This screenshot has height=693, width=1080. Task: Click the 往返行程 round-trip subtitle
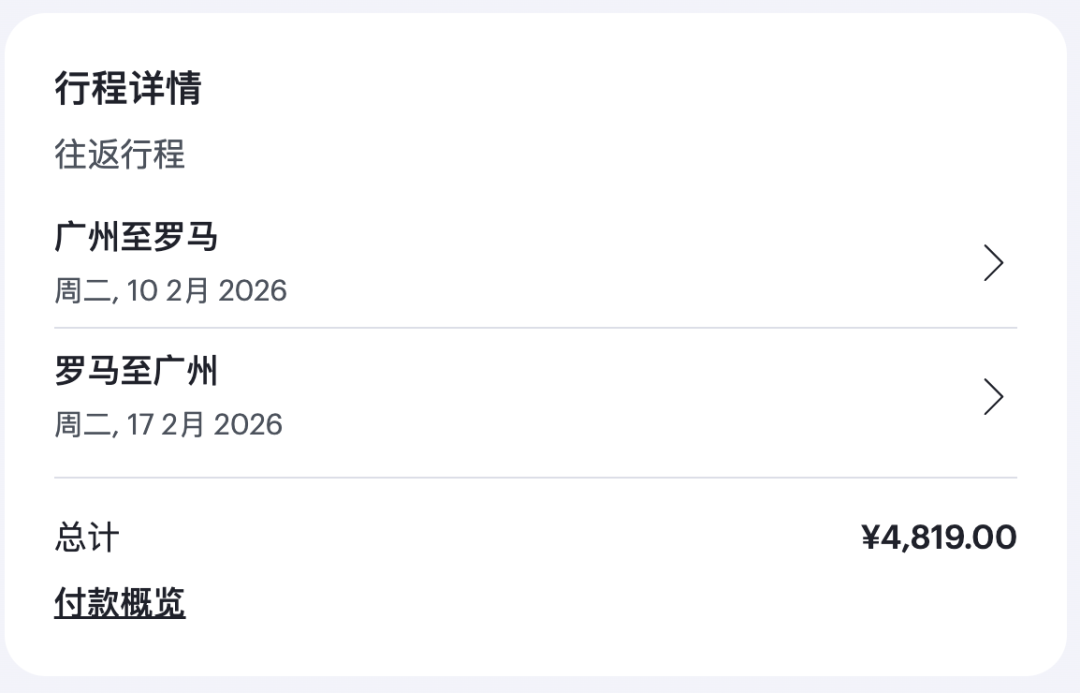click(120, 155)
